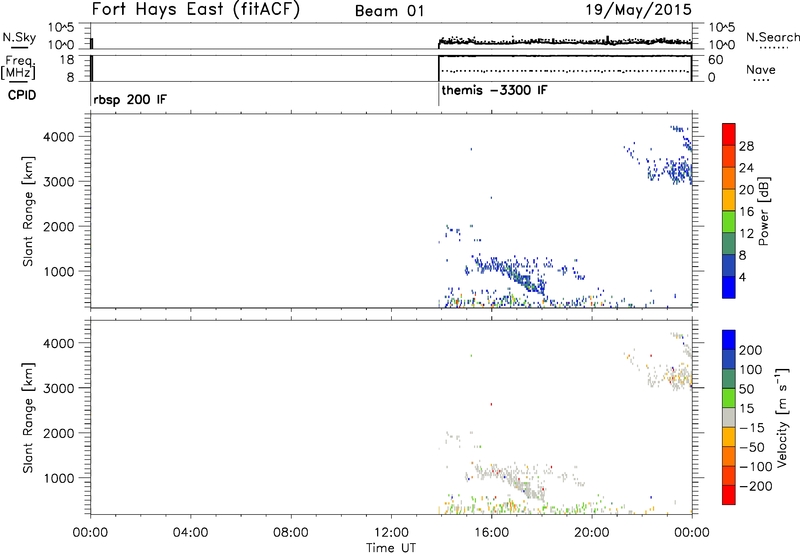Pick the red velocity segment below -200
Screen dimensions: 800x554
729,494
